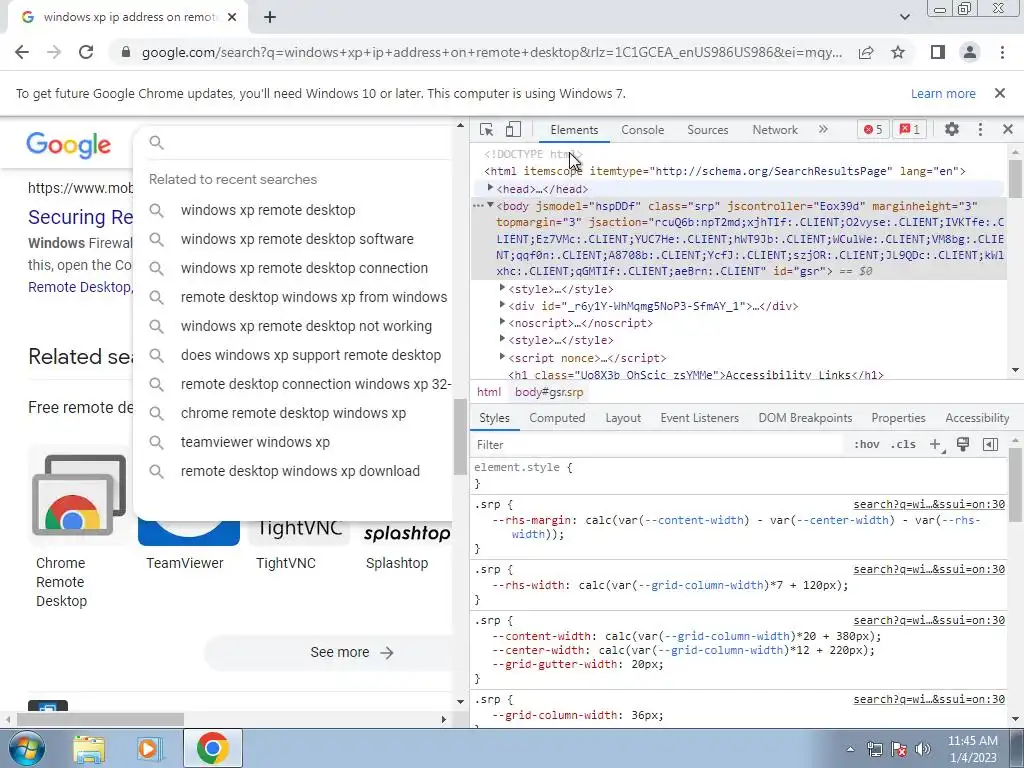Collapse the body element node

pyautogui.click(x=490, y=205)
